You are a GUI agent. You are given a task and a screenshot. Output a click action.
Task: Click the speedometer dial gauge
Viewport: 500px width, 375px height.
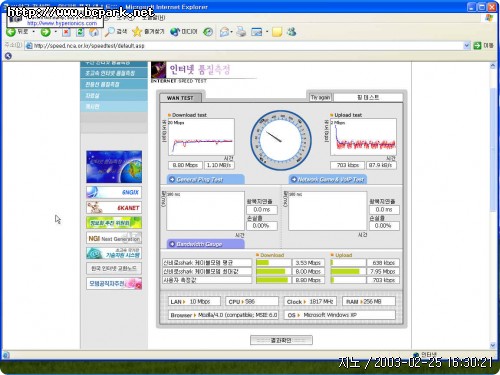tap(281, 140)
